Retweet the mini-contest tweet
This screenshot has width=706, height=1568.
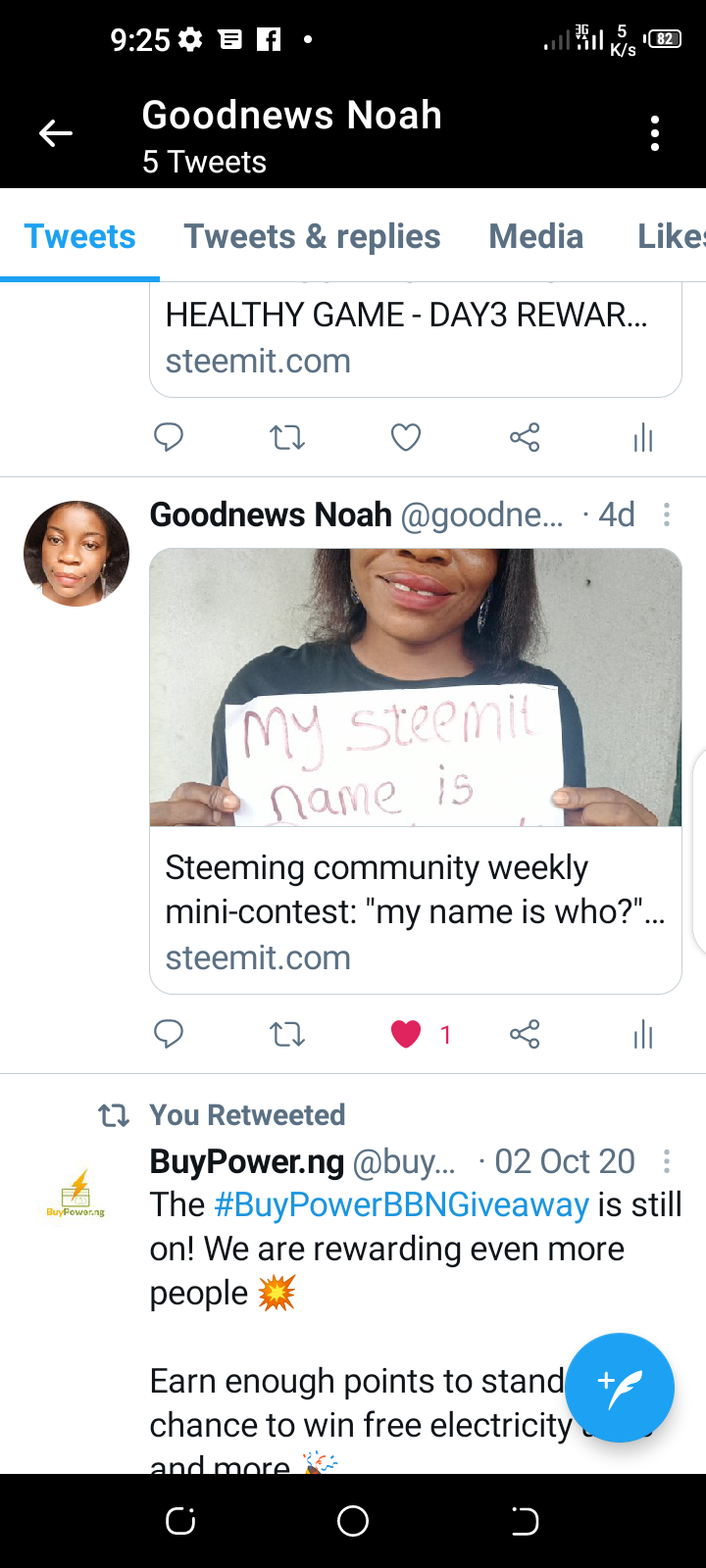(287, 1034)
